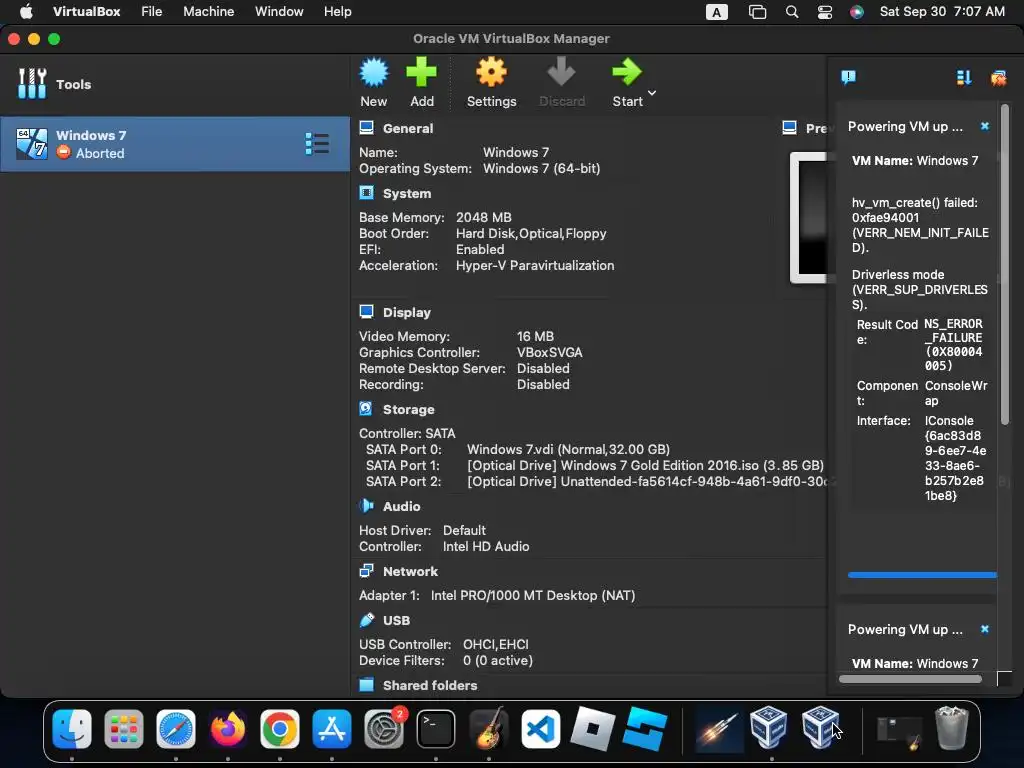Open the Machine menu
The width and height of the screenshot is (1024, 768).
pyautogui.click(x=208, y=11)
